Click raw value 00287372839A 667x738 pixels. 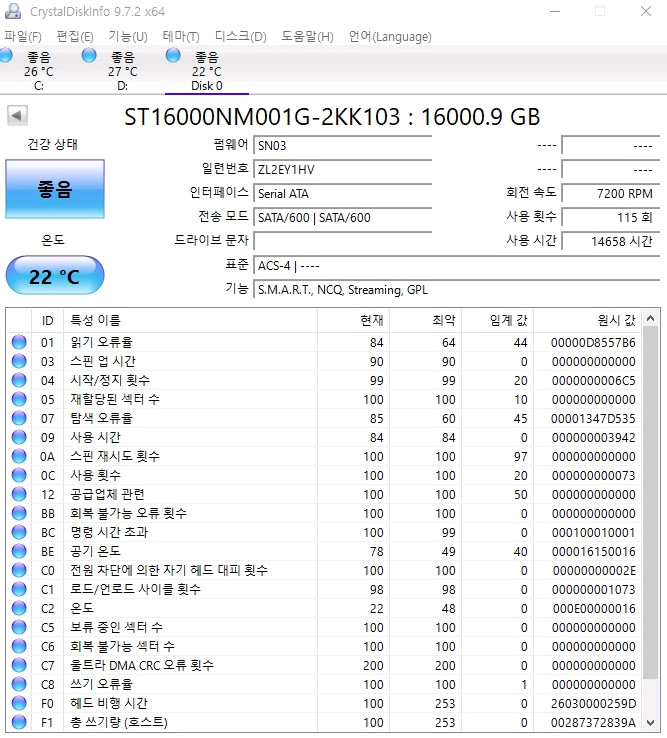pyautogui.click(x=593, y=722)
